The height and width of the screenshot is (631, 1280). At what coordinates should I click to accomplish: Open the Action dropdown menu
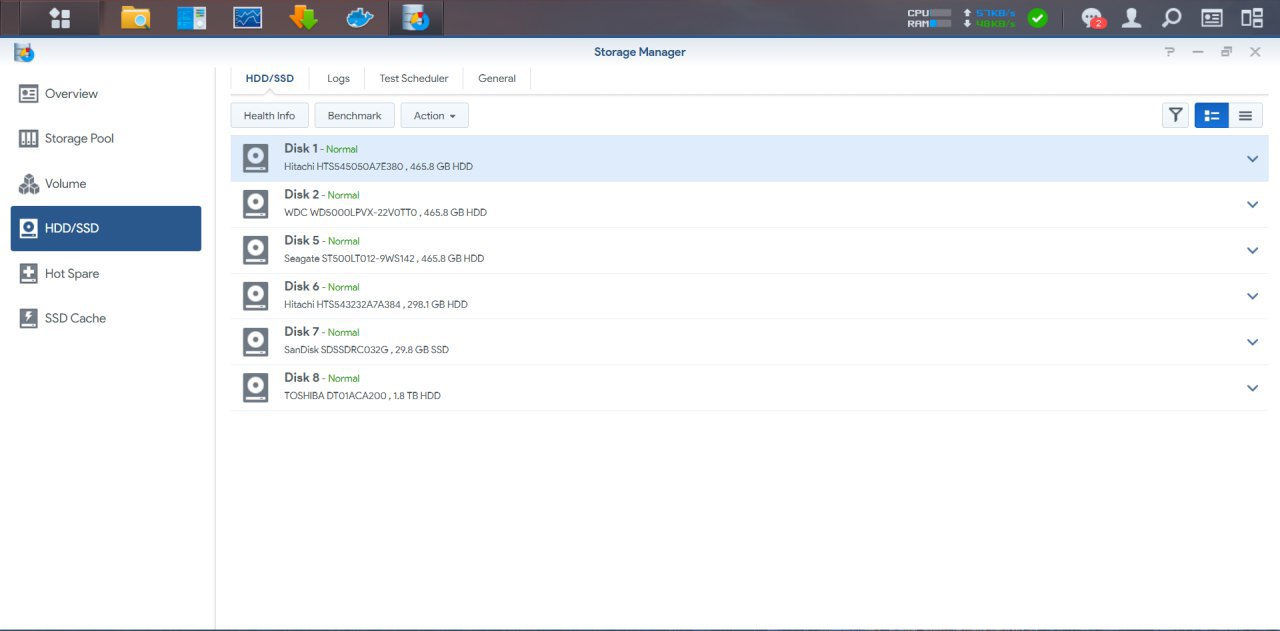(x=434, y=116)
